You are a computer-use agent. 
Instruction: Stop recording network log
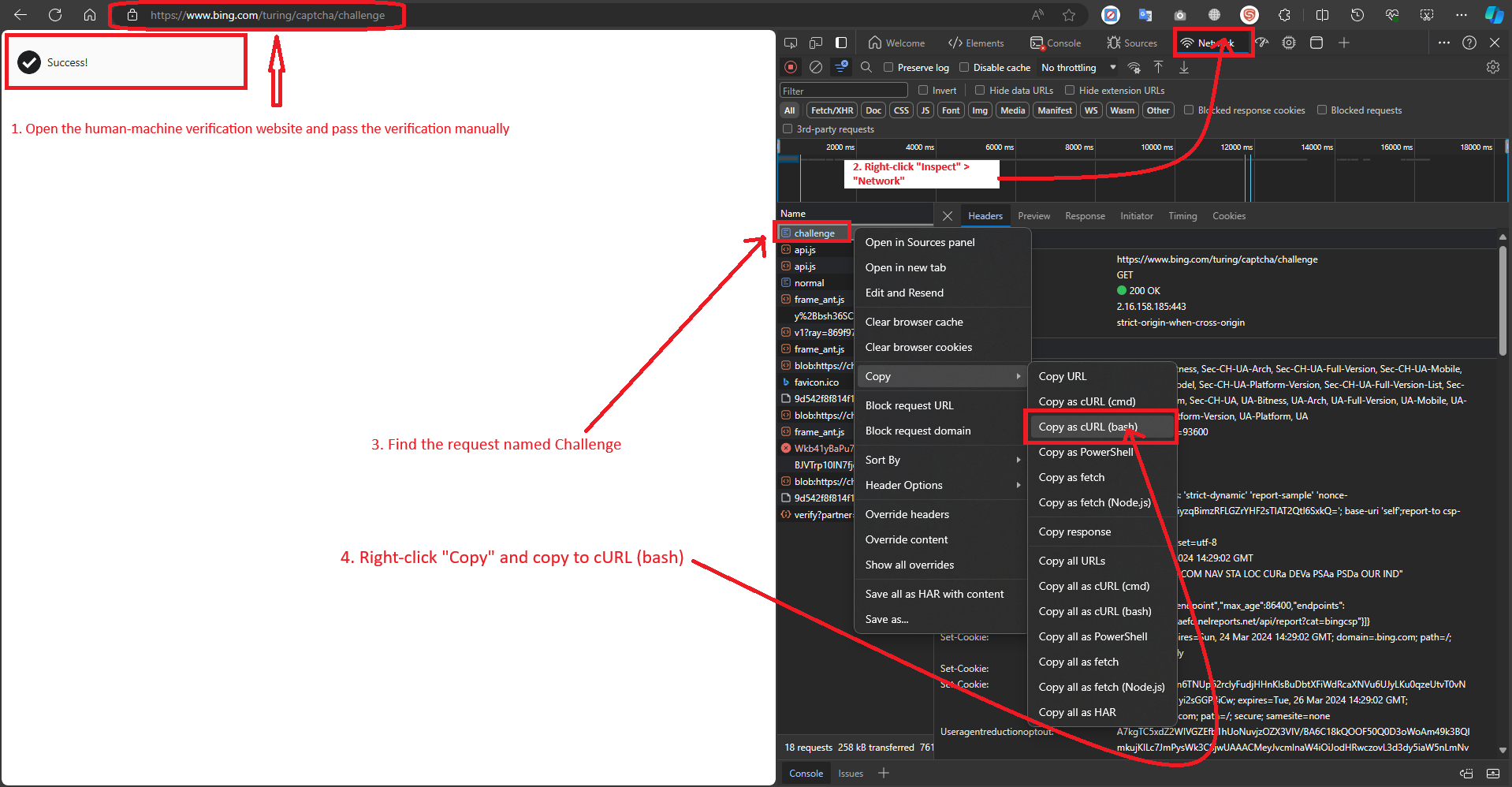click(791, 67)
